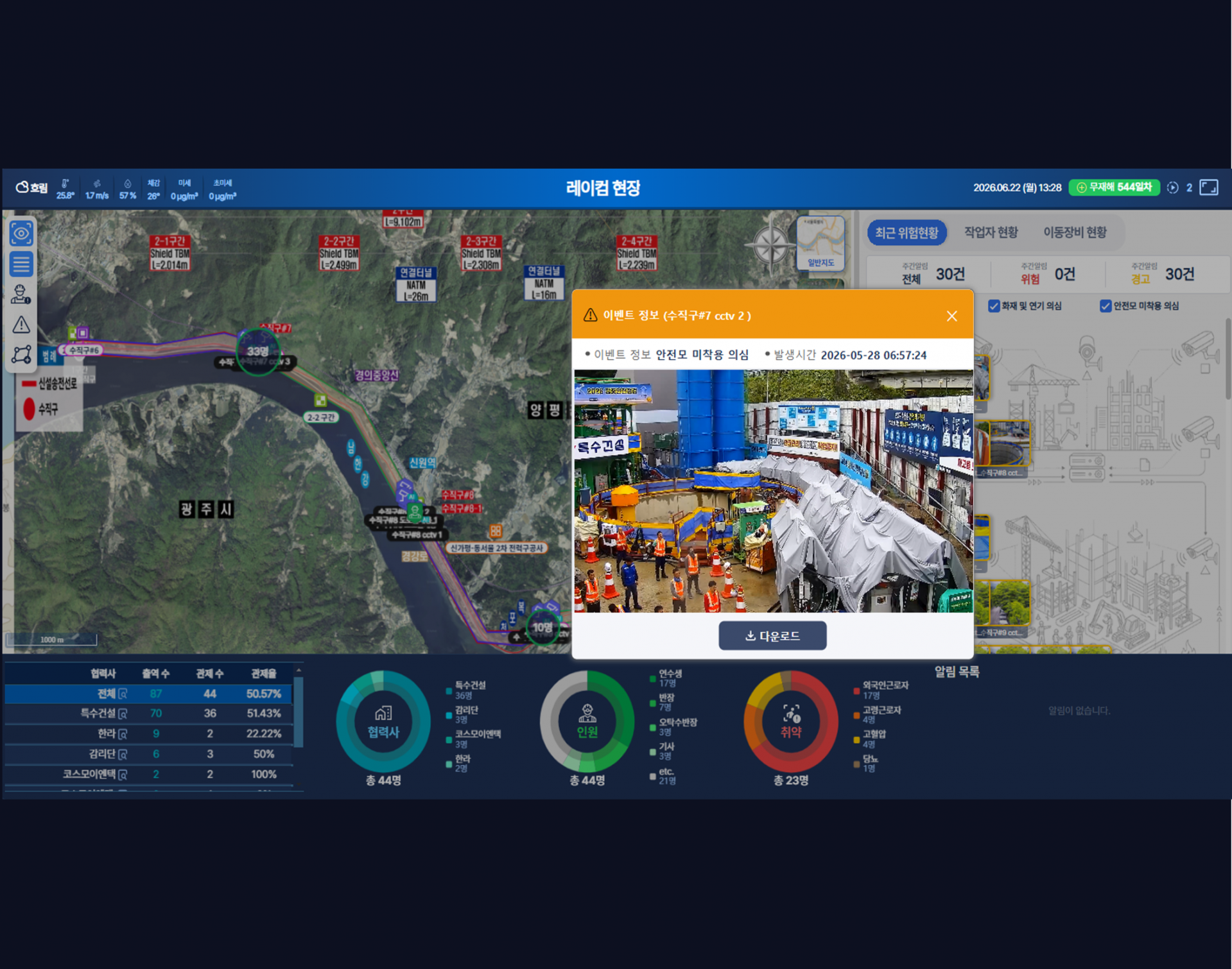Image resolution: width=1232 pixels, height=969 pixels.
Task: Click the 협력사 donut chart
Action: coord(383,721)
